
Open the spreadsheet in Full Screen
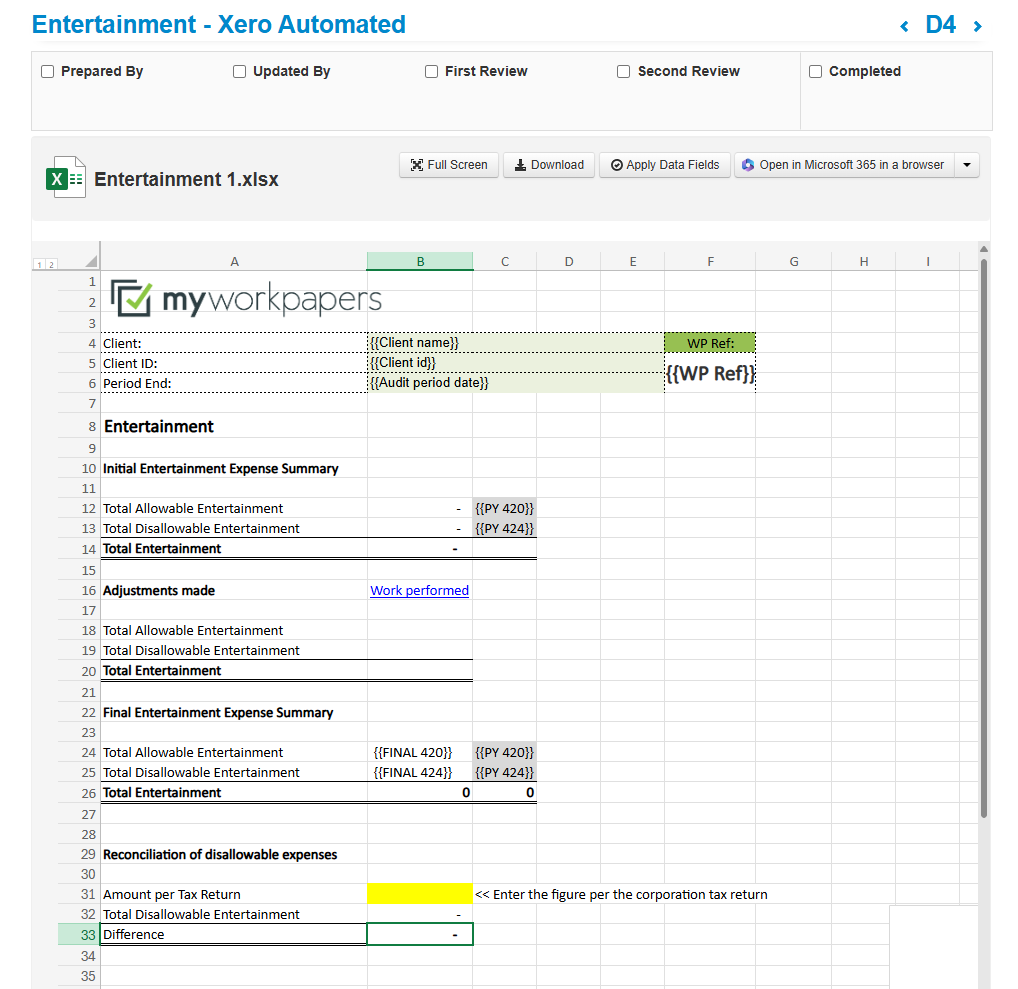pos(448,165)
